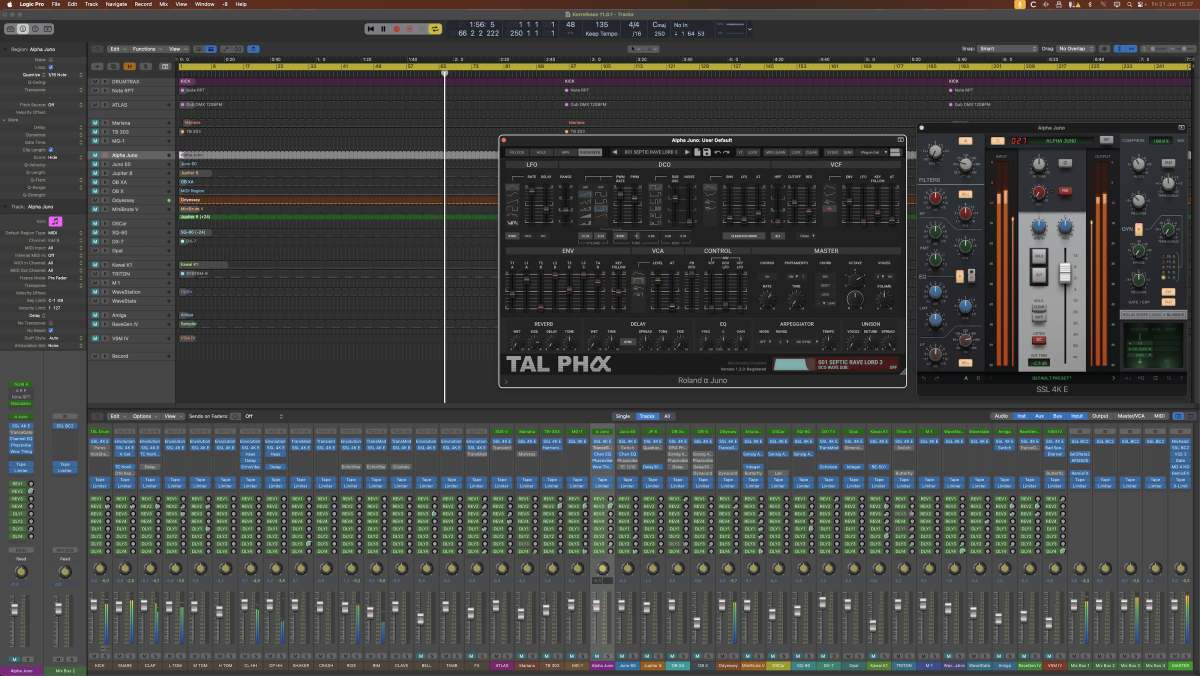Mute the ATLAS channel strip in mixer
Screen dimensions: 1200x676
[496, 656]
